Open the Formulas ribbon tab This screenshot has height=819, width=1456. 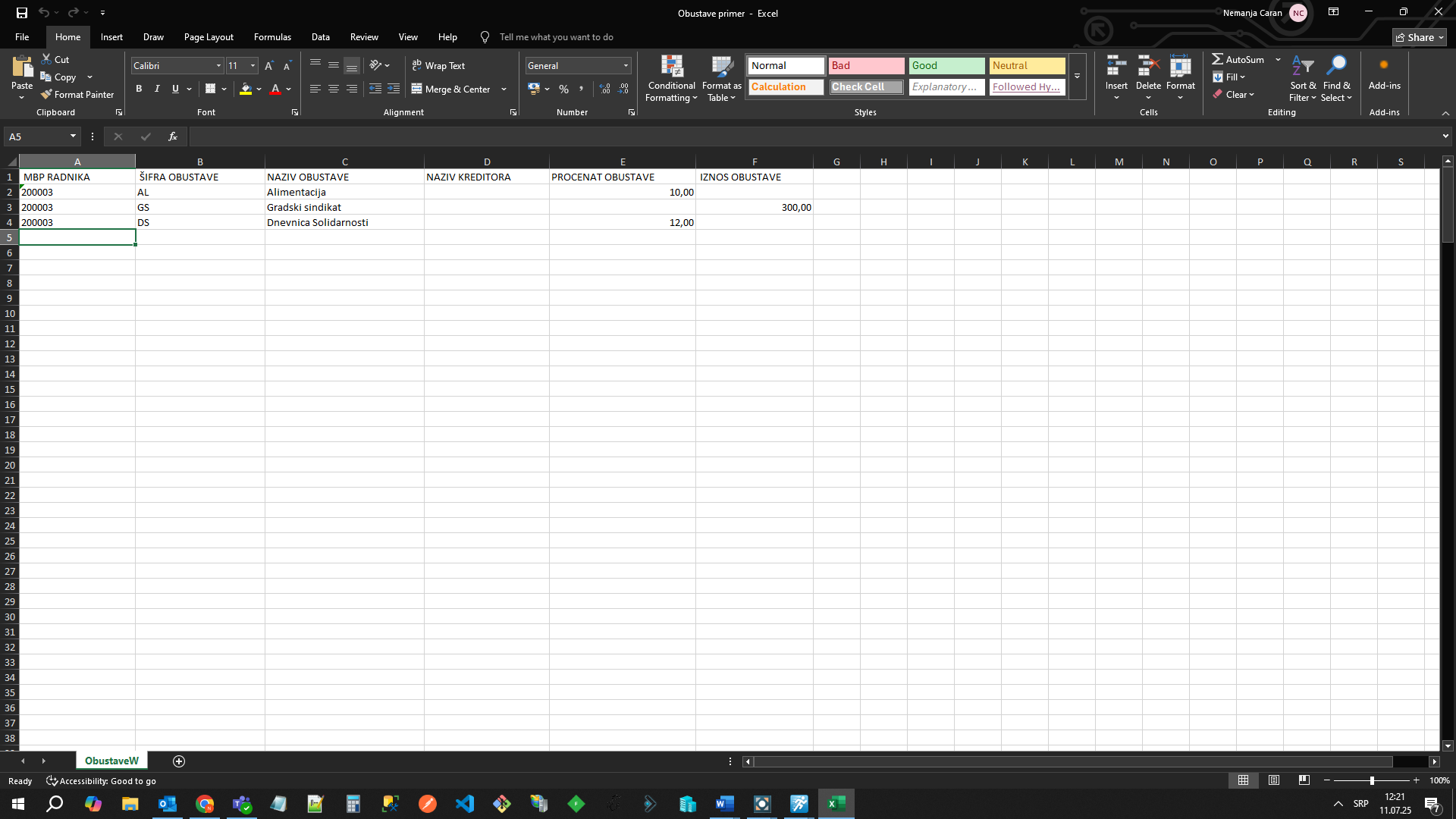272,37
